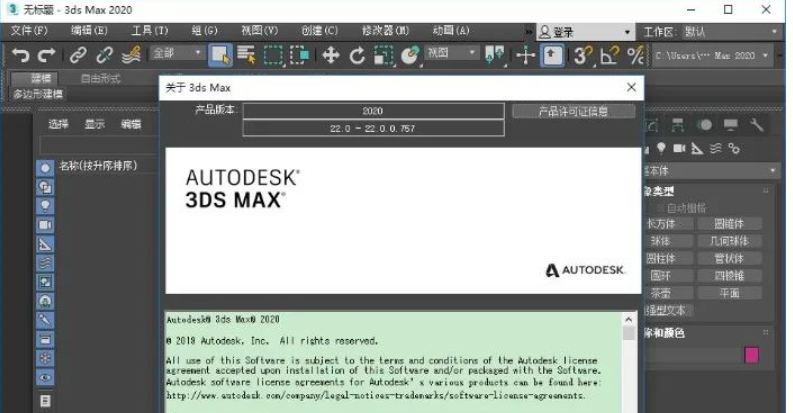793x413 pixels.
Task: Toggle Window/Crossing selection mode
Action: (299, 55)
